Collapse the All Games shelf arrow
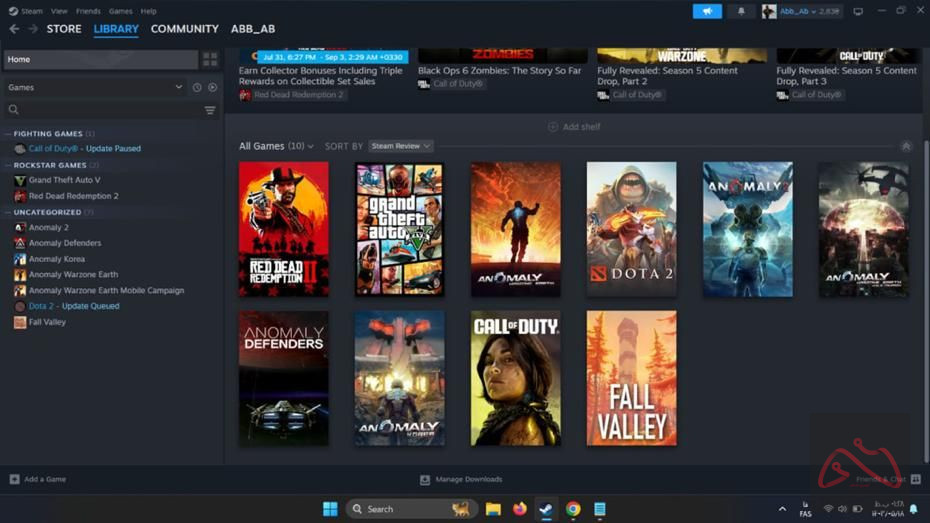 click(x=906, y=146)
